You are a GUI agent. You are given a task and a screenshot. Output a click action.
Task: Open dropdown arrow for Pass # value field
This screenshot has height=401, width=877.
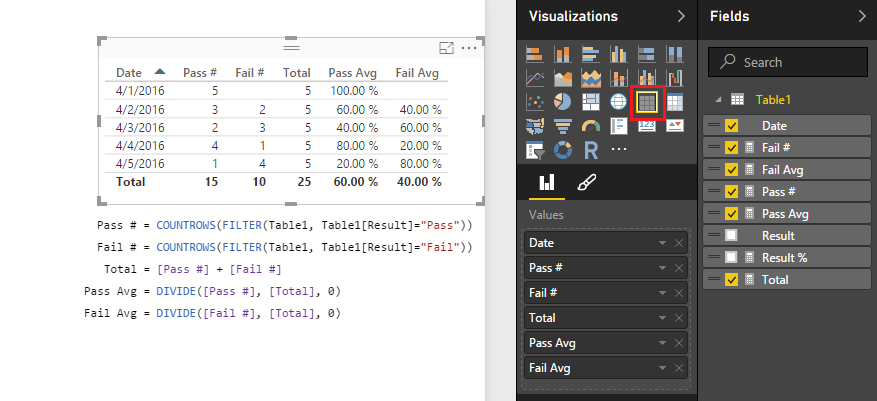[x=663, y=268]
